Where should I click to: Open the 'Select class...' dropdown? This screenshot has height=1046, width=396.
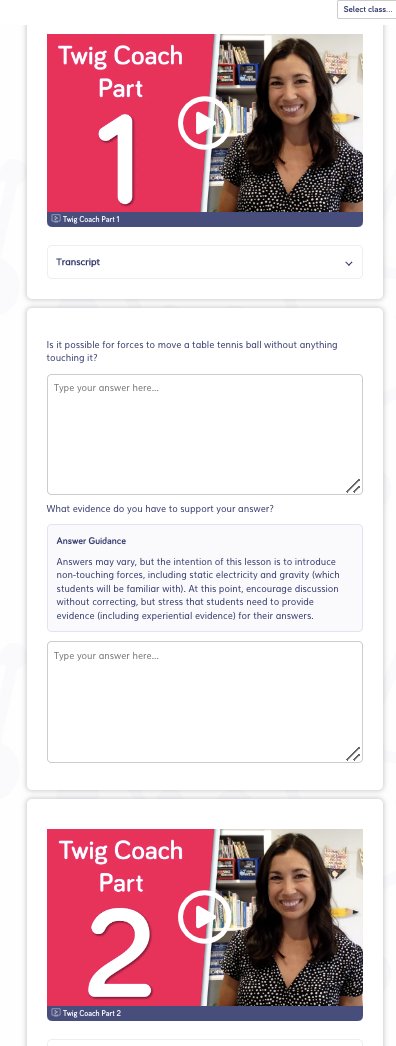(367, 9)
